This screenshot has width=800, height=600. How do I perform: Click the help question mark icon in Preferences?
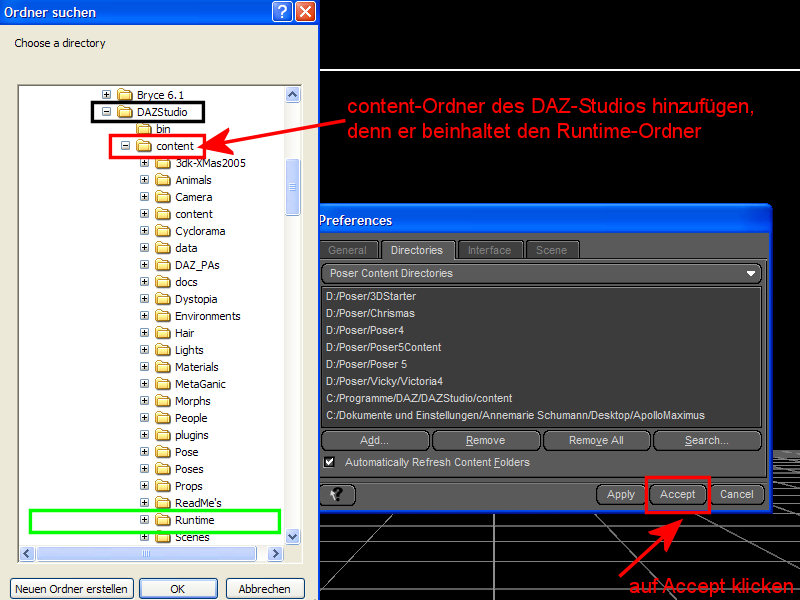pos(337,494)
